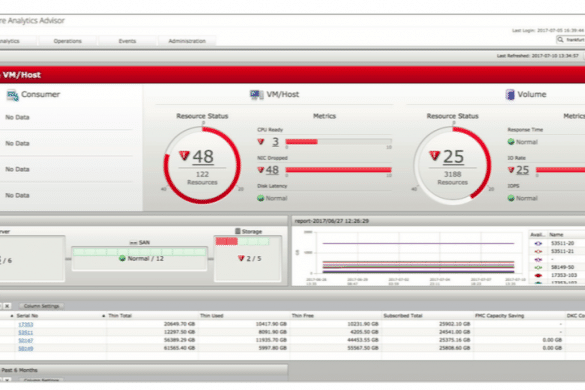Click critical icon beside VM/Host count 48
Viewport: 585px width, 390px height.
coord(184,155)
